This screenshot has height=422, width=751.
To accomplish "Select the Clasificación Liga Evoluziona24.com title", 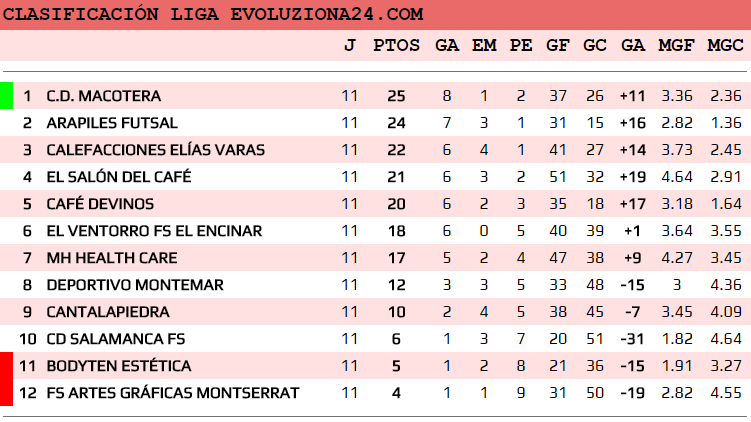I will 214,14.
